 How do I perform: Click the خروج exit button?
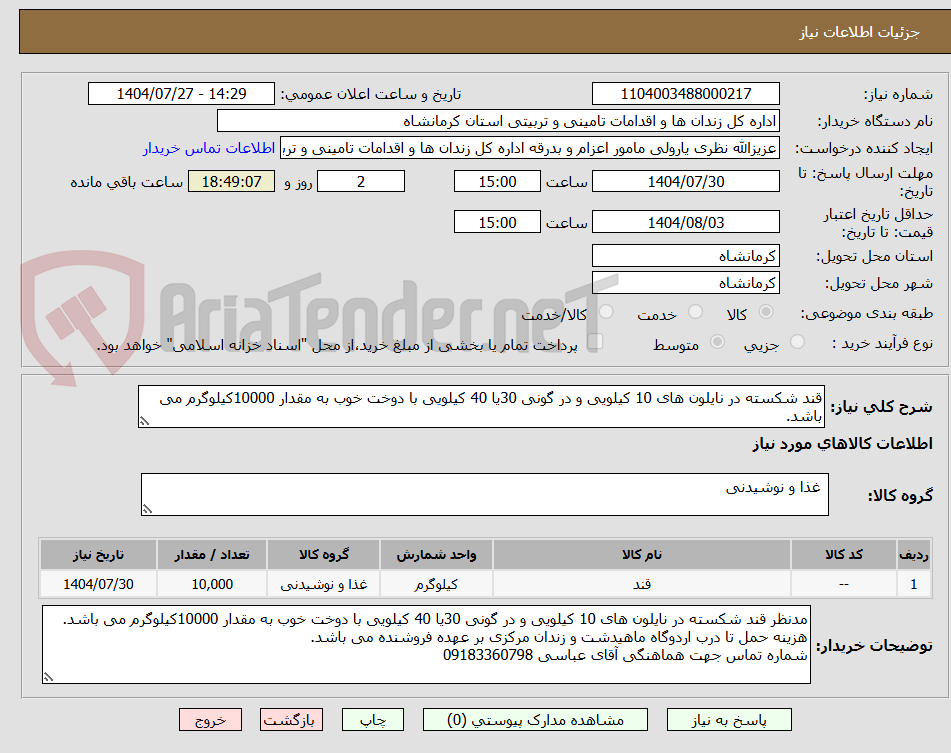point(210,720)
